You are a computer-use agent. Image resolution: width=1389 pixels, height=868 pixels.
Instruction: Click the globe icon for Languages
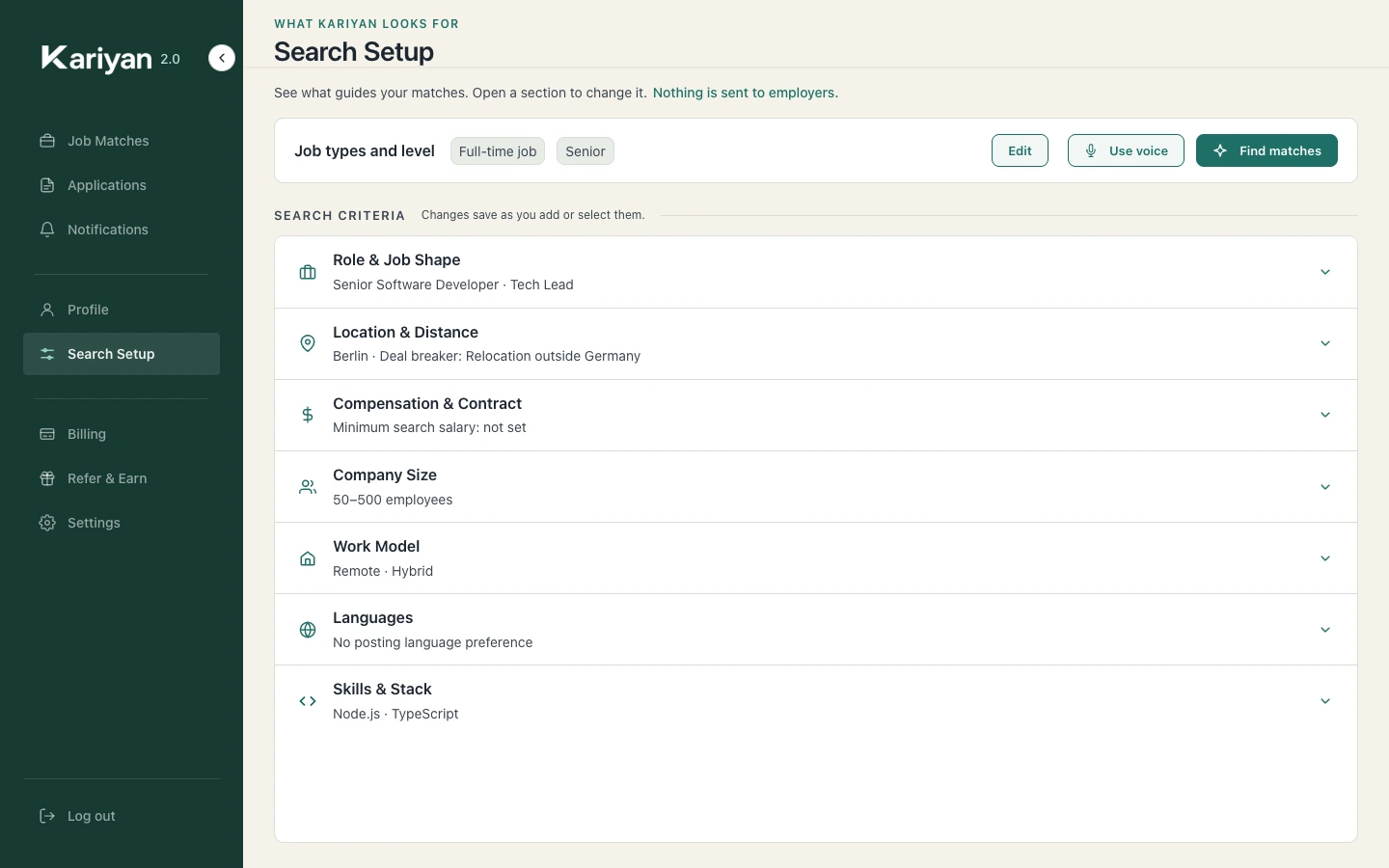[308, 630]
